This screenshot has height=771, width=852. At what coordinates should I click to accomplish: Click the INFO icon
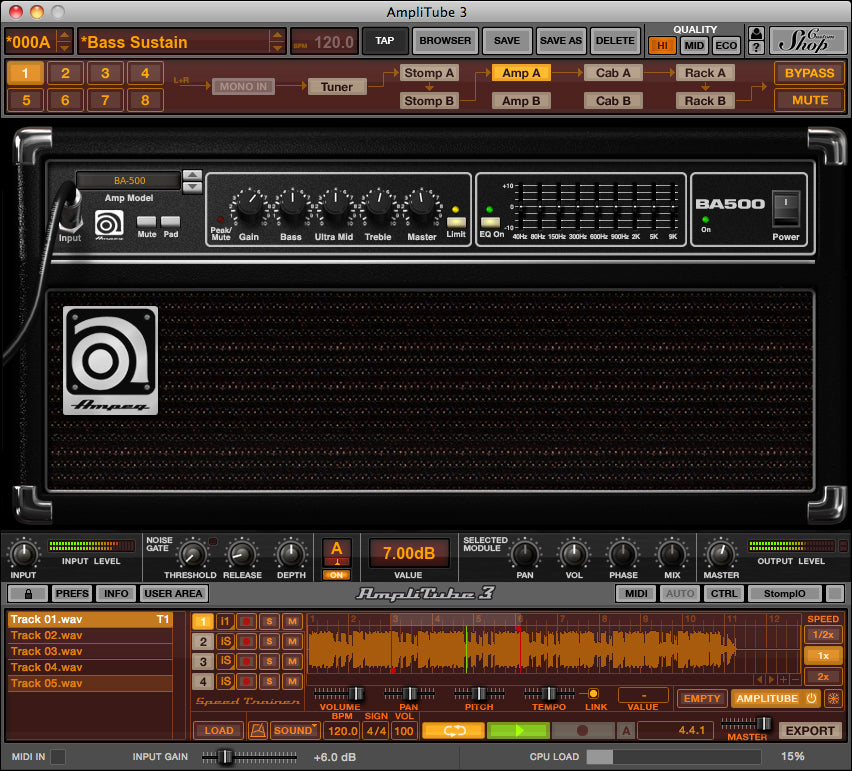[115, 593]
